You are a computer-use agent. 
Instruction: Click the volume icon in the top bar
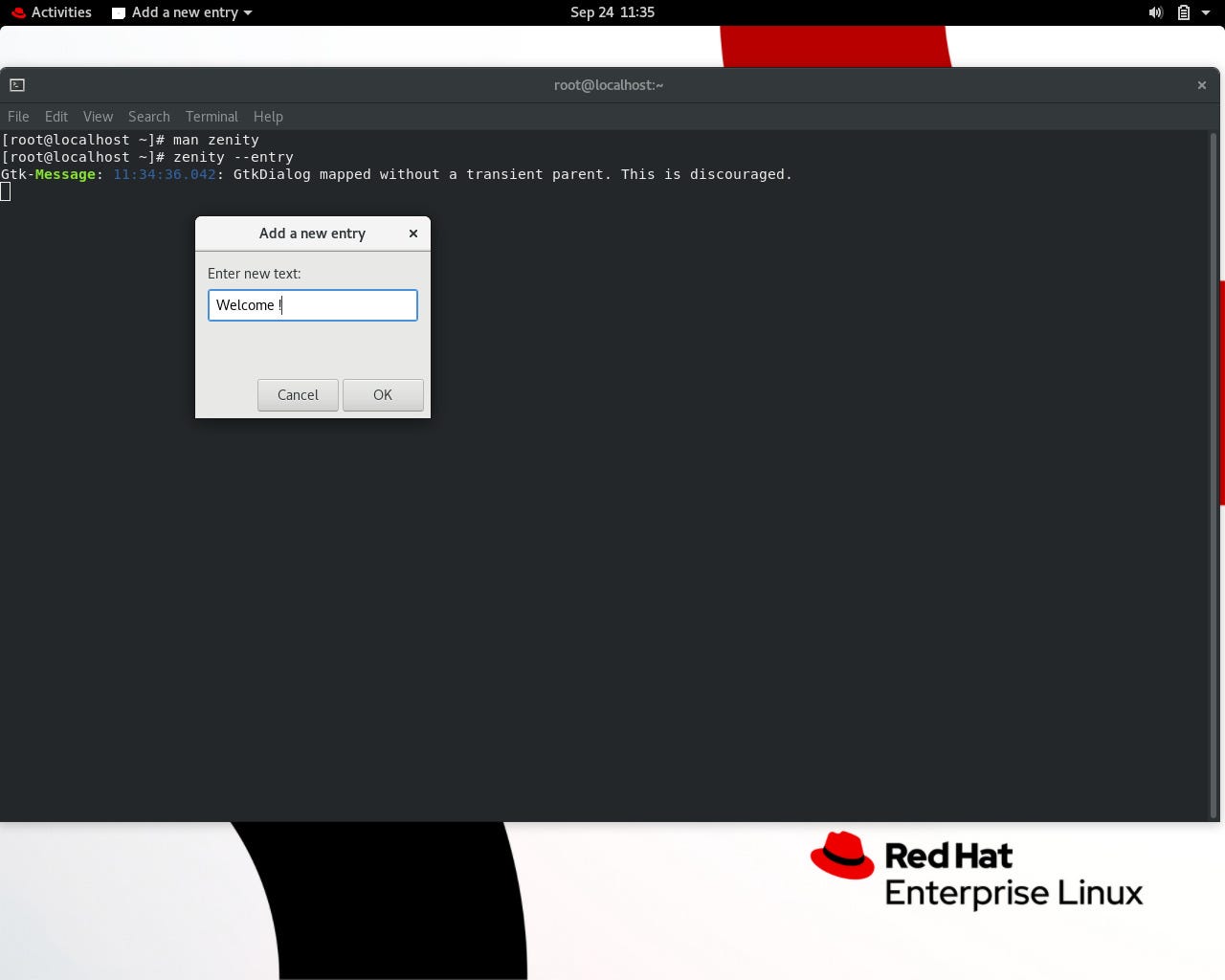tap(1155, 12)
